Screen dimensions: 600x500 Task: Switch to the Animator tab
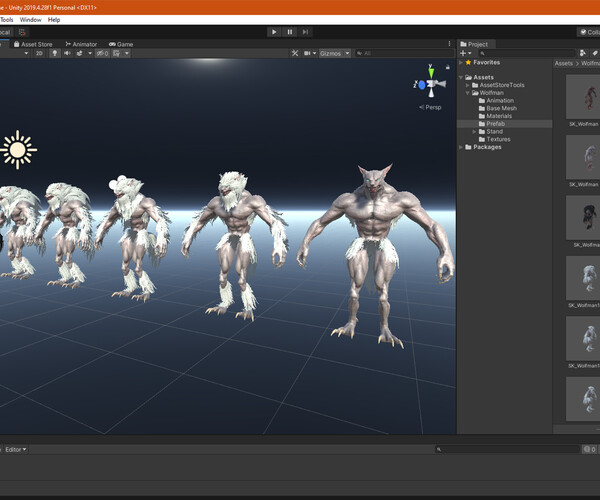coord(81,44)
